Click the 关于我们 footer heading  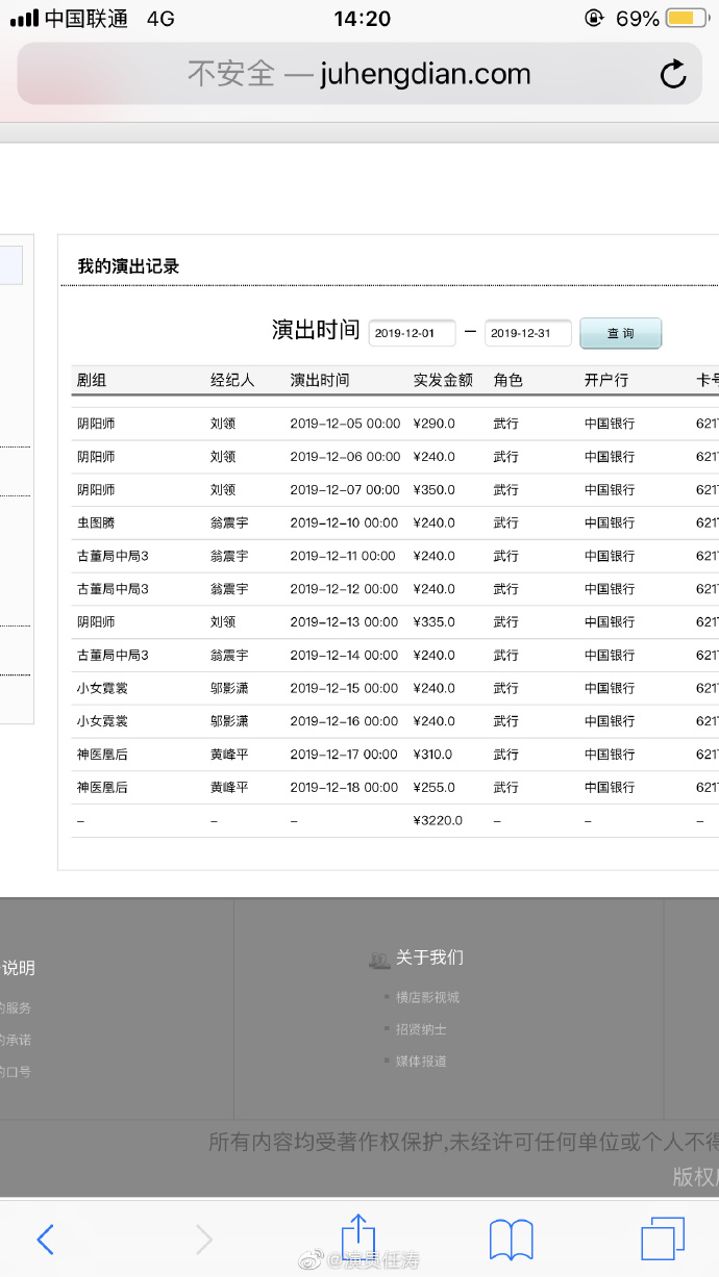(429, 958)
